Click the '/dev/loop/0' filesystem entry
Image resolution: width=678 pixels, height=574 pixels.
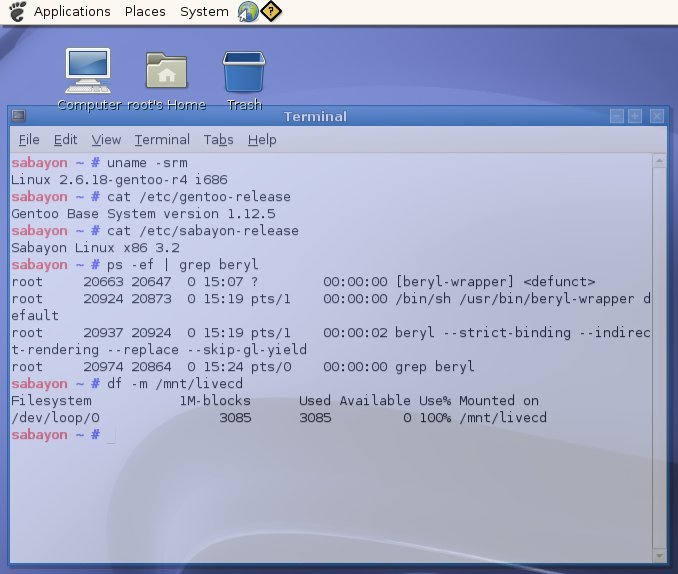click(x=55, y=418)
